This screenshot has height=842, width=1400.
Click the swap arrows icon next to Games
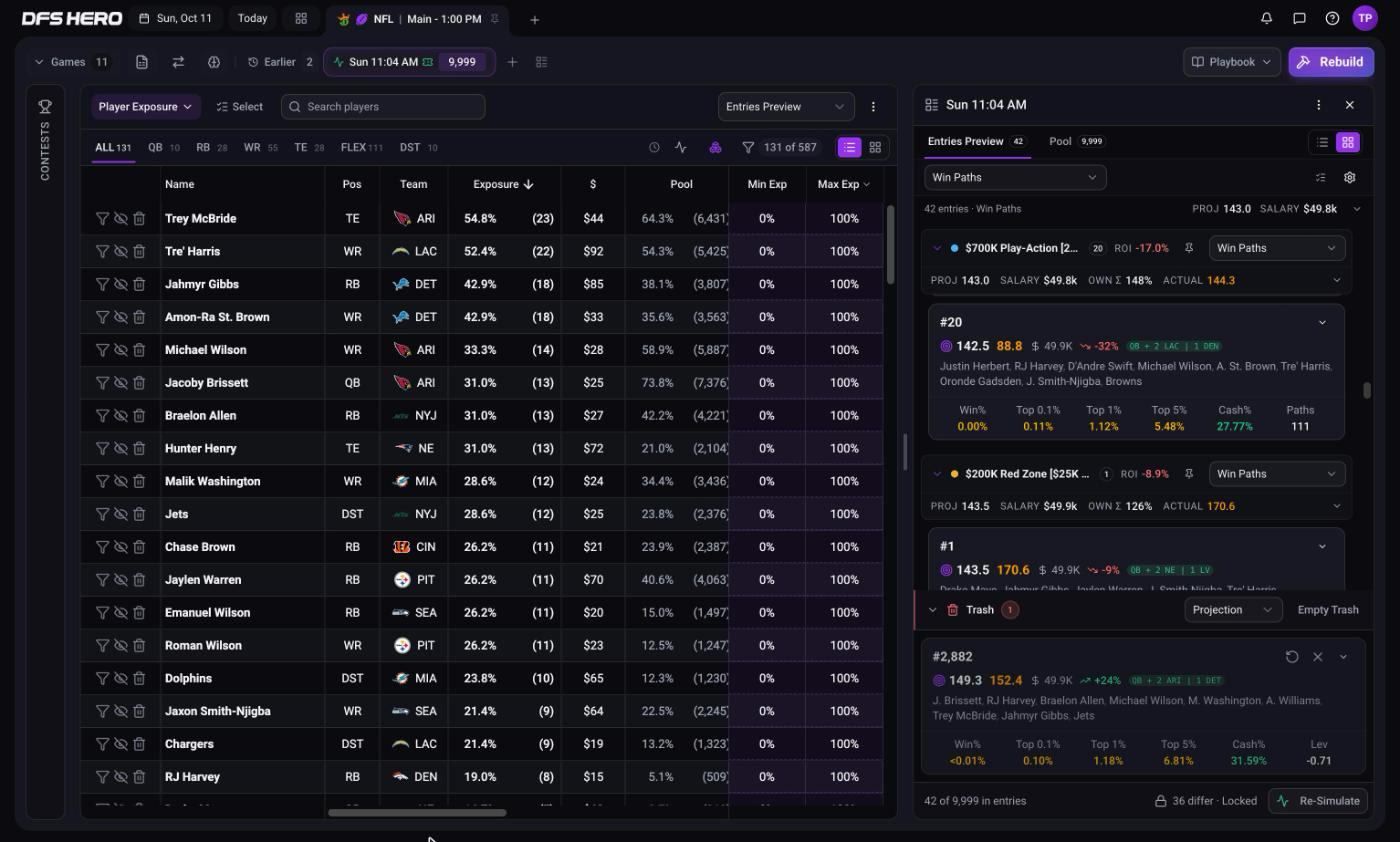pyautogui.click(x=178, y=62)
